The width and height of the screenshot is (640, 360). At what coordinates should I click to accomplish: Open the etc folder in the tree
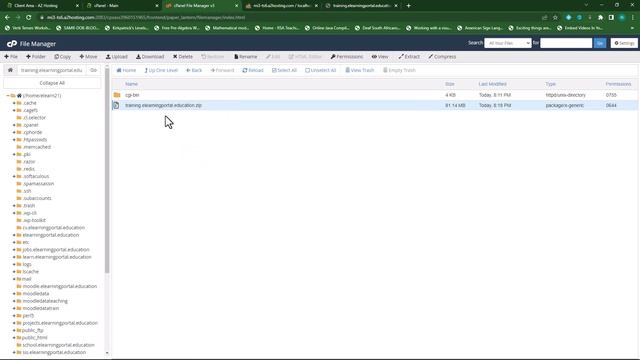pyautogui.click(x=26, y=242)
